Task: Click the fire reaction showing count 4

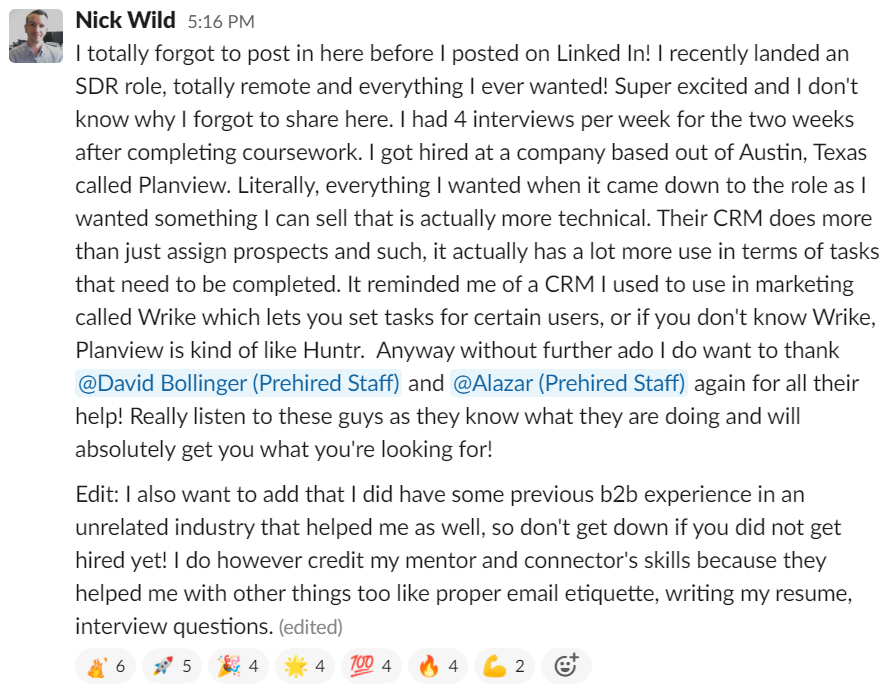Action: pos(437,665)
